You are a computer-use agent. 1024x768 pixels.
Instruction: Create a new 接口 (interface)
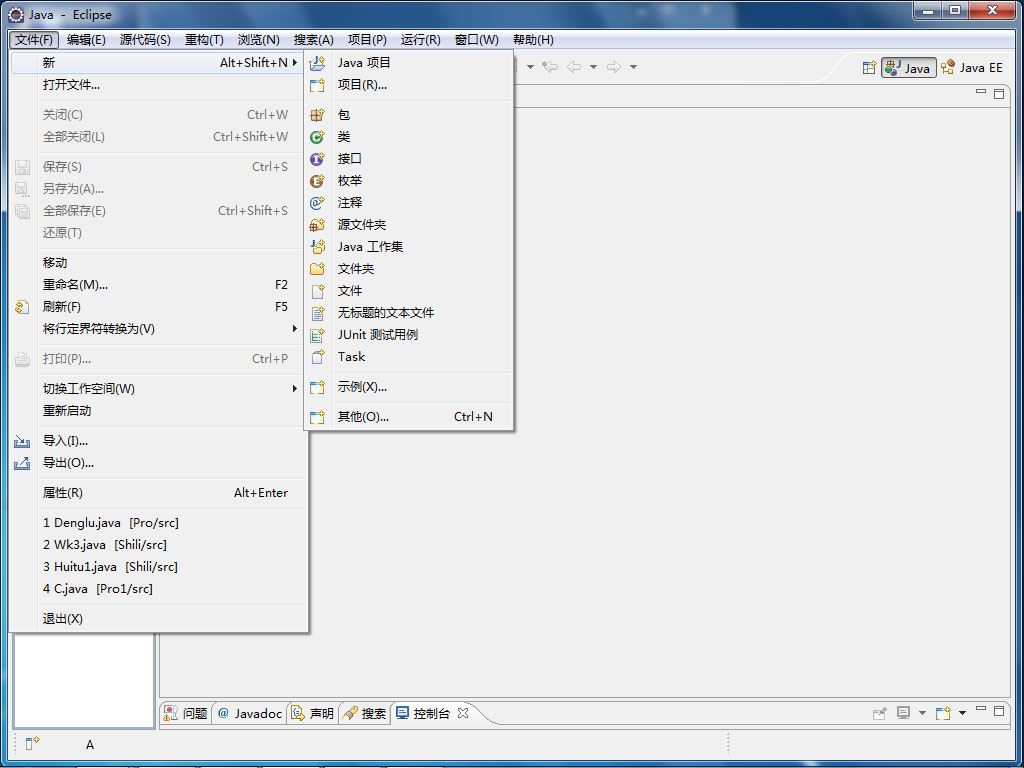click(x=409, y=159)
